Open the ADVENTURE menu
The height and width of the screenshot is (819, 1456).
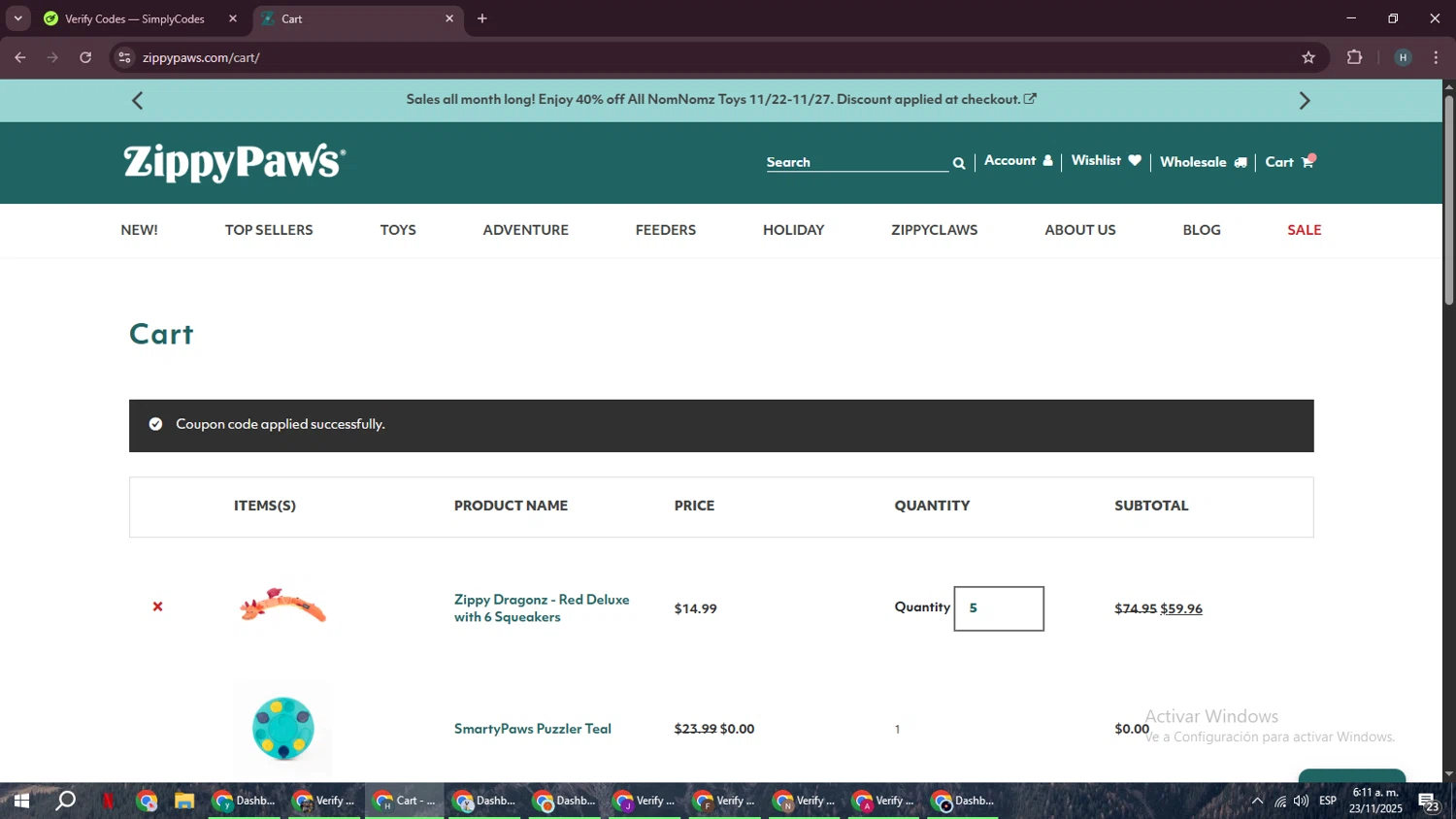point(526,230)
